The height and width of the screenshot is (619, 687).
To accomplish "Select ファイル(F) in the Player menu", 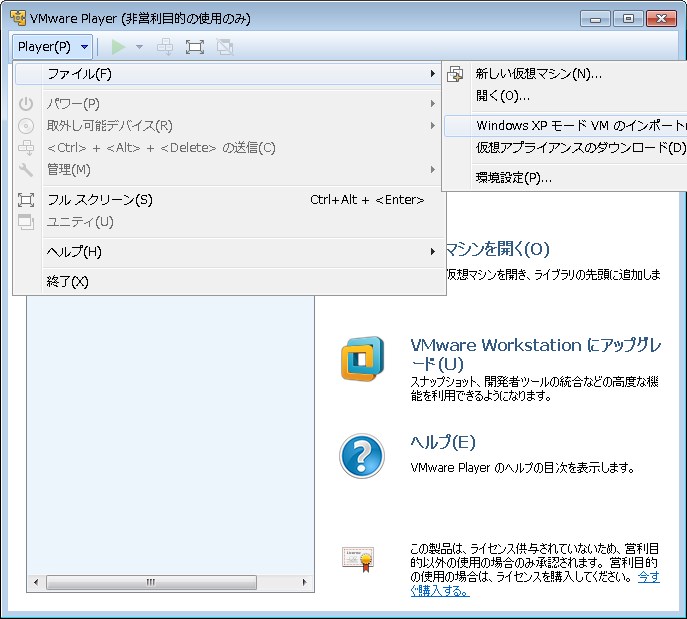I will coord(229,74).
